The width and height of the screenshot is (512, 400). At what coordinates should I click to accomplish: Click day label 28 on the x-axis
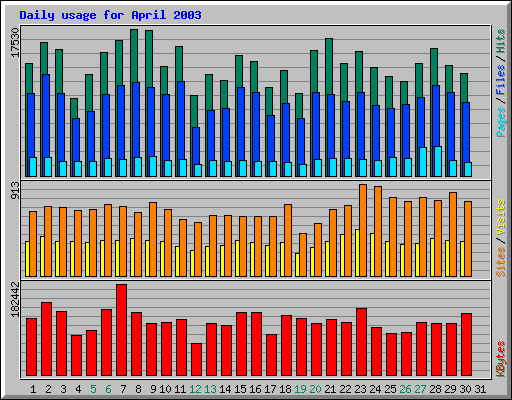[435, 389]
